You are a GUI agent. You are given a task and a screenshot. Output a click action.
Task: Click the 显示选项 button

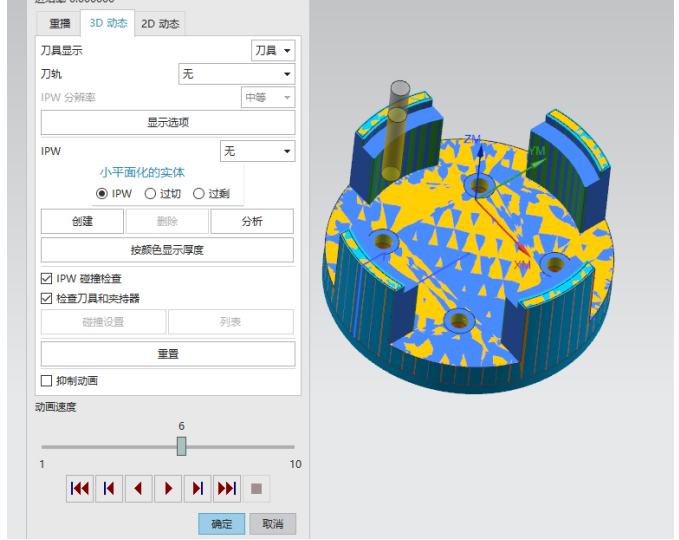[x=168, y=123]
